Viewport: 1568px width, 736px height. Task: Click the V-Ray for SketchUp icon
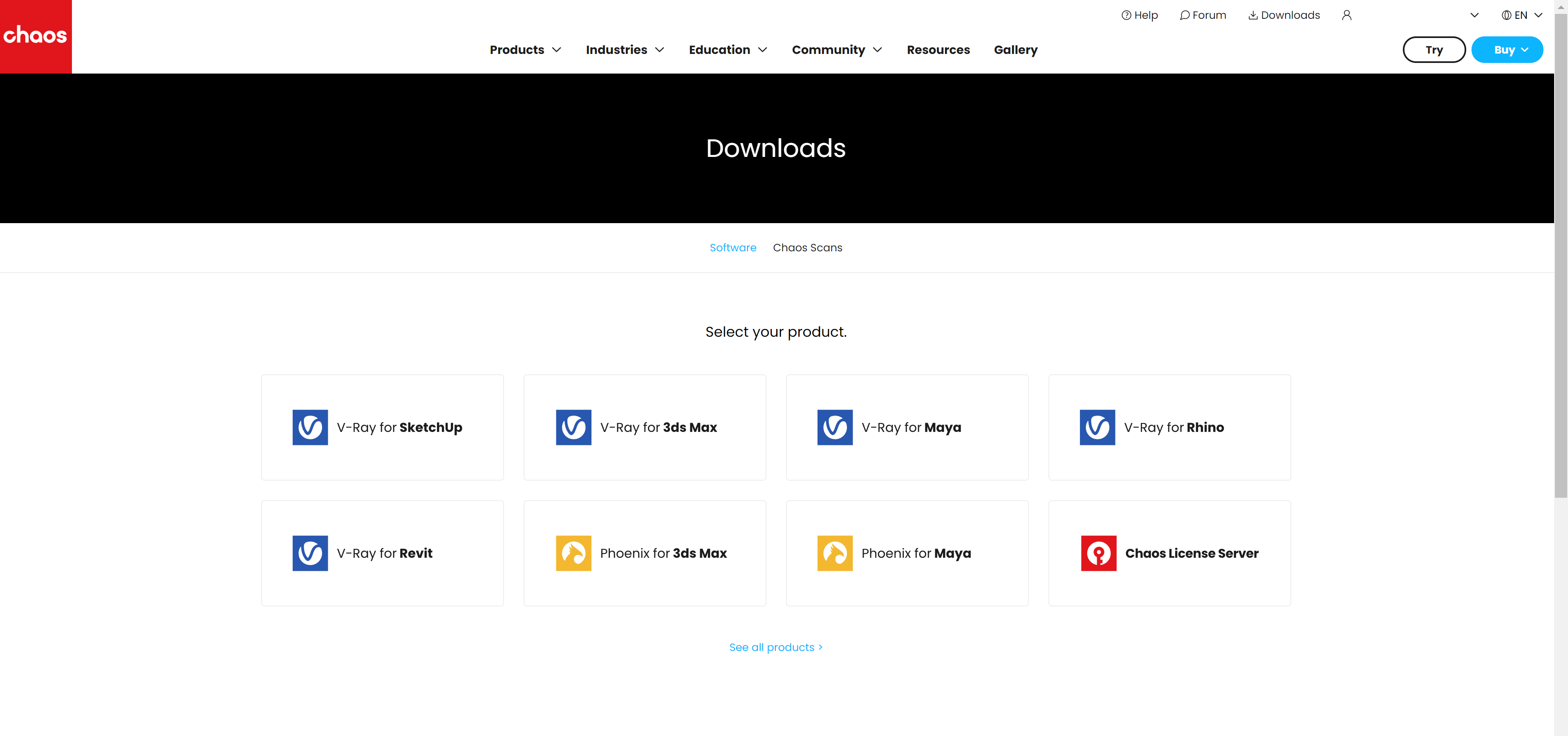[310, 427]
